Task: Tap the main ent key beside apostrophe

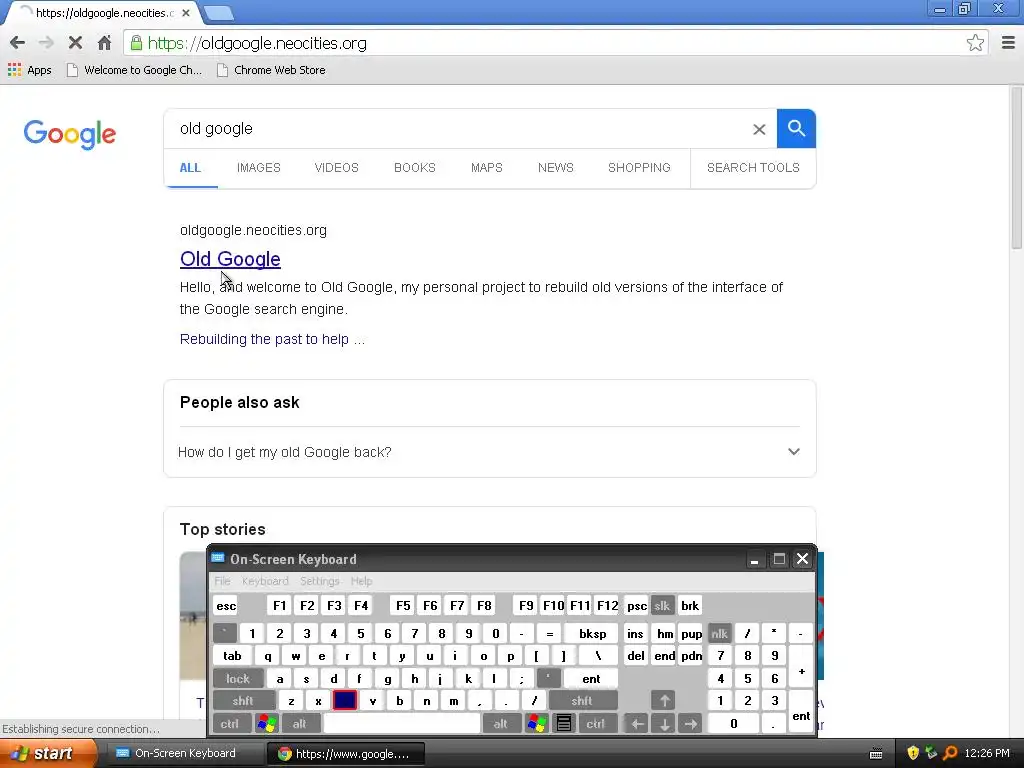Action: tap(591, 679)
